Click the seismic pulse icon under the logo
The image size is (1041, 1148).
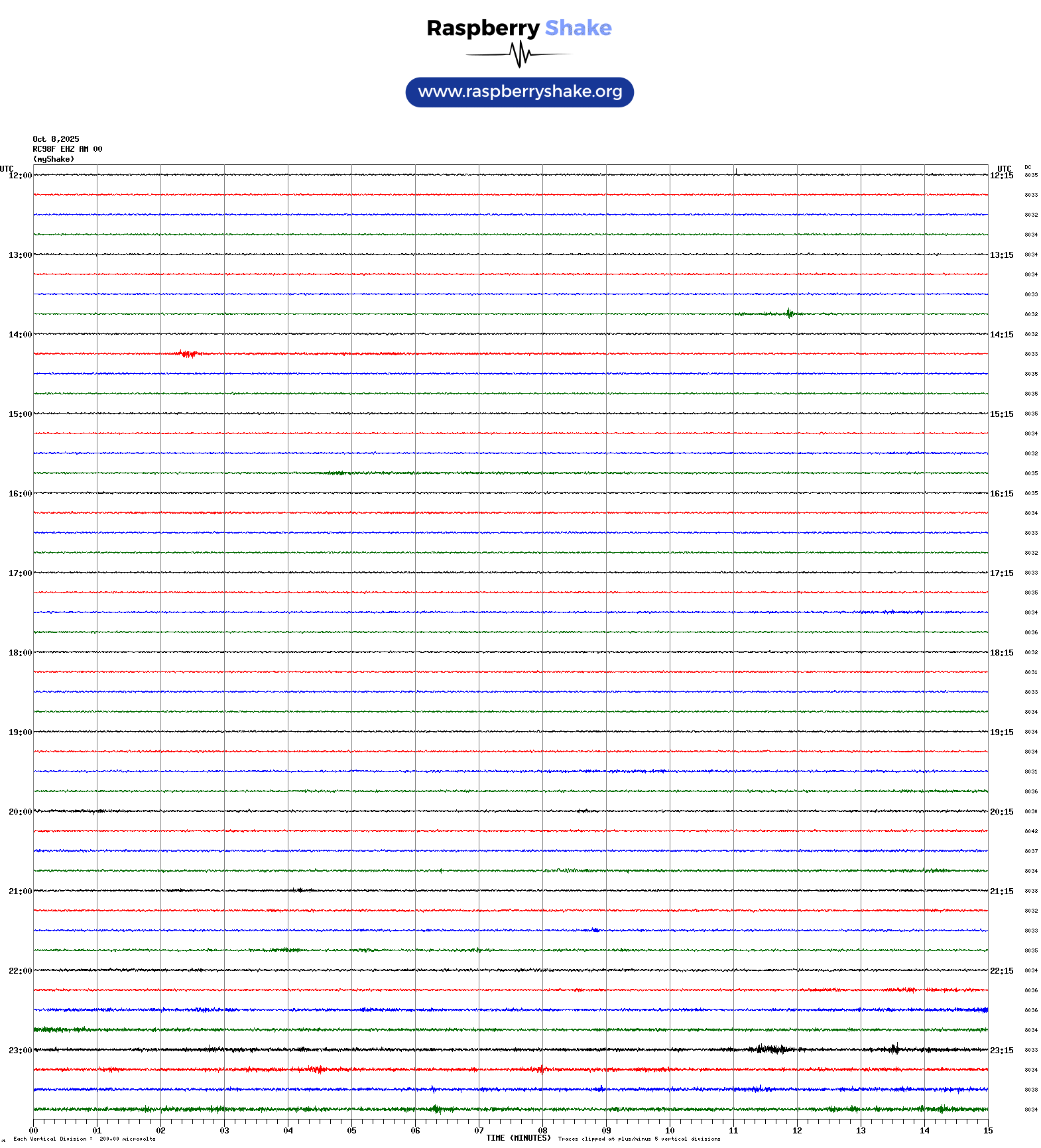coord(519,54)
